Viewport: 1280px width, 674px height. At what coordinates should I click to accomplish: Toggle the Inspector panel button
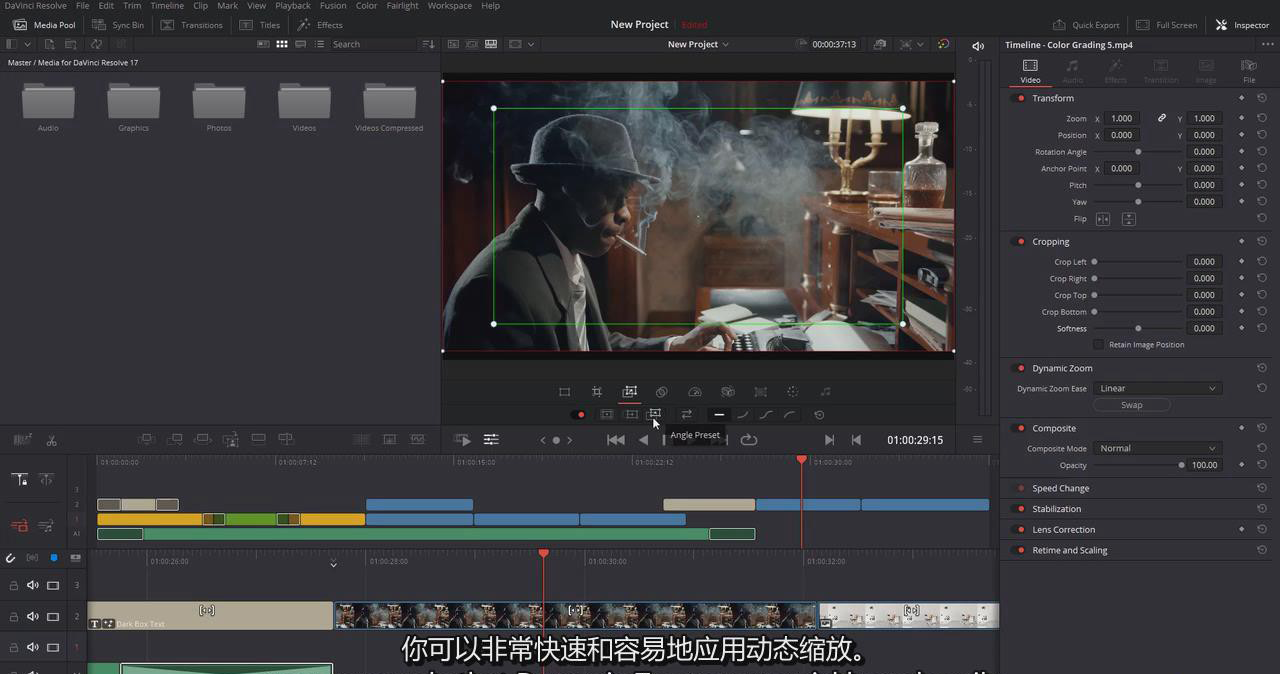[x=1242, y=25]
